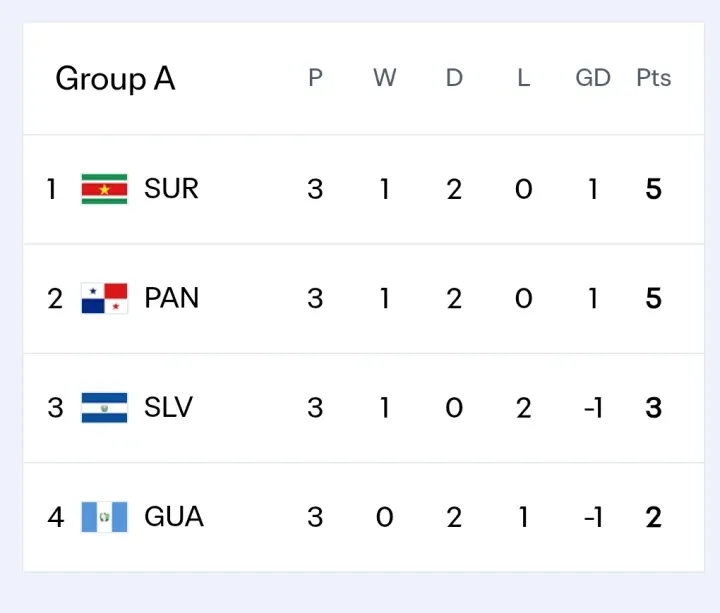The width and height of the screenshot is (720, 613).
Task: Click Suriname's points value of 5
Action: pos(653,189)
